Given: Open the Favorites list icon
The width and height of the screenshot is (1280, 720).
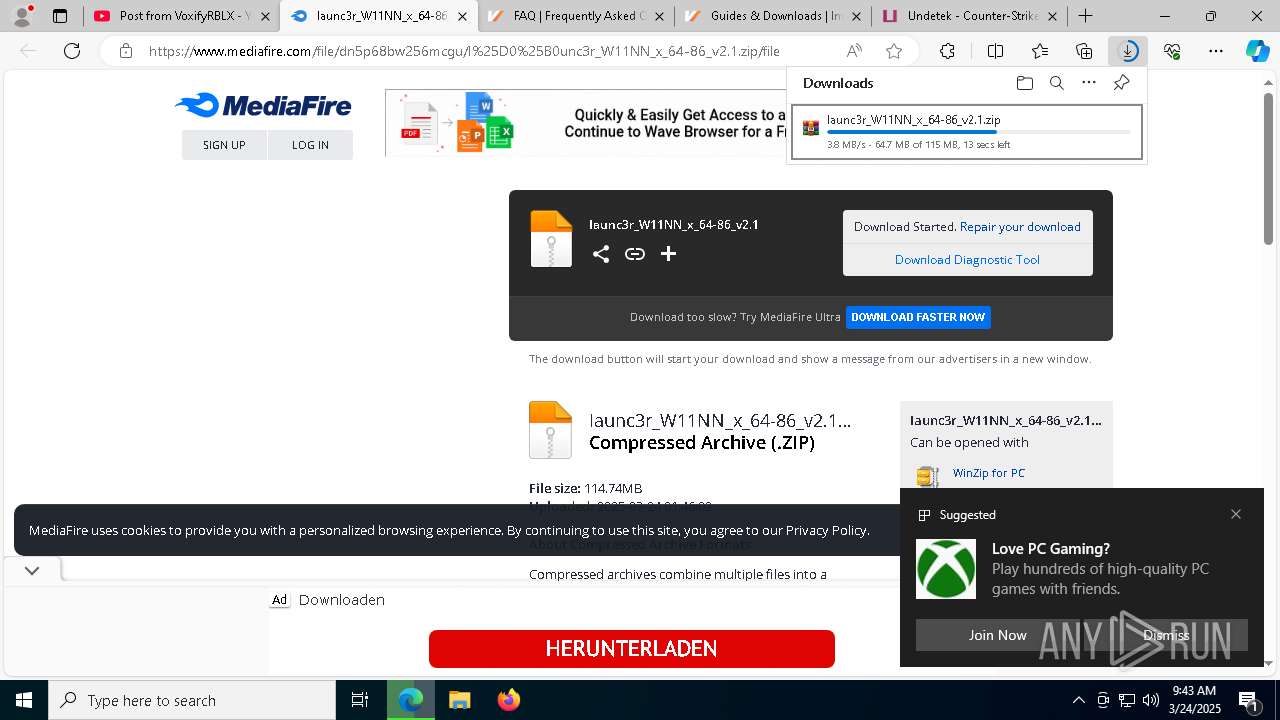Looking at the screenshot, I should (x=1040, y=51).
